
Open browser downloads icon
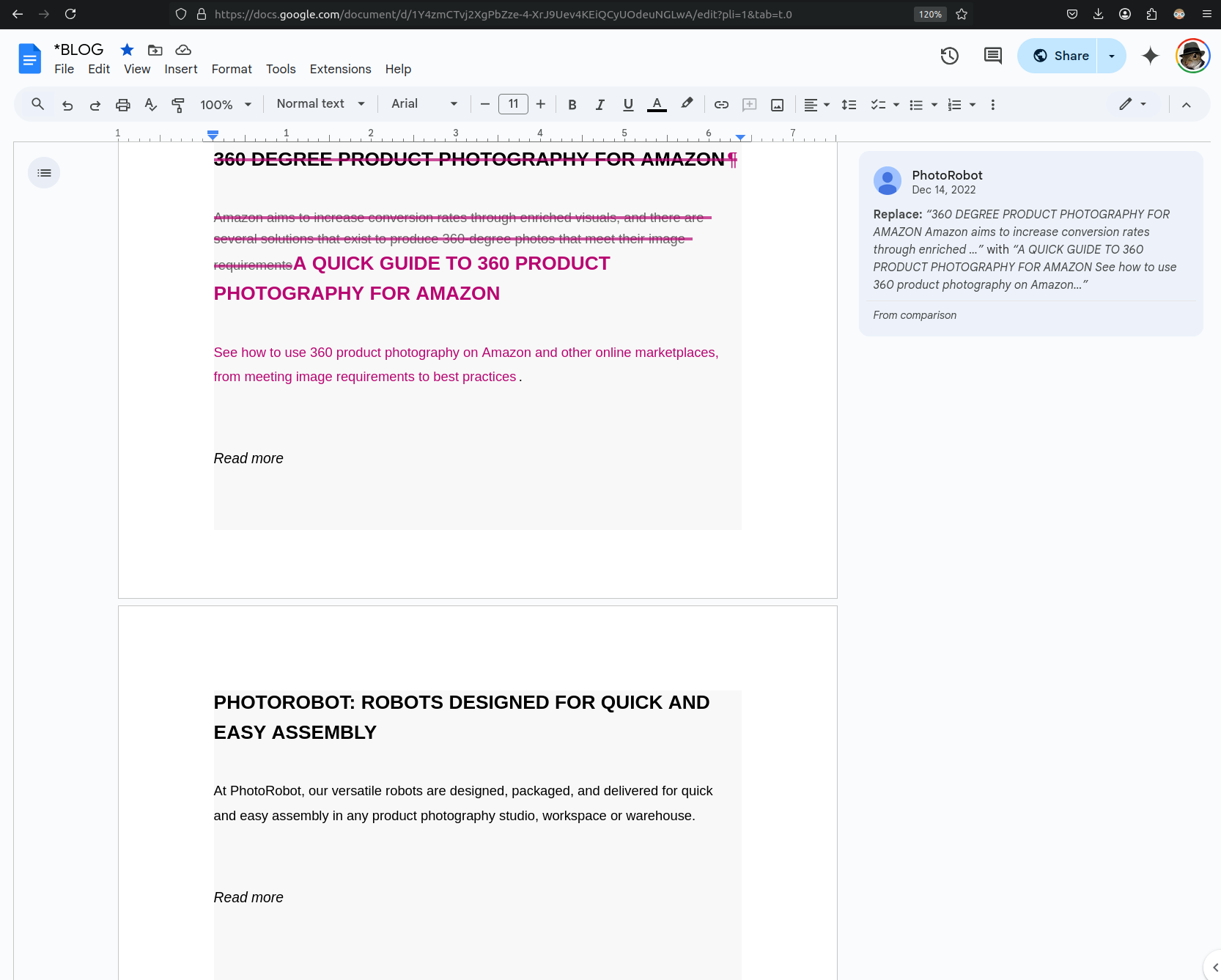coord(1098,14)
